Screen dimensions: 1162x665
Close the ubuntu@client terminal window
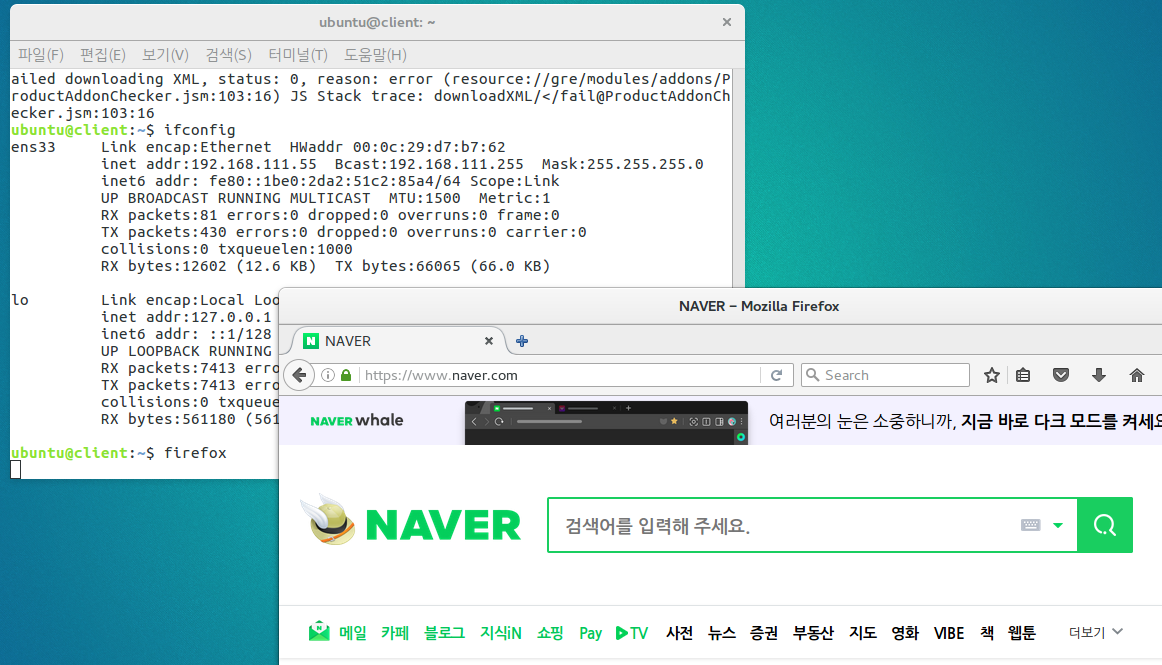tap(726, 22)
